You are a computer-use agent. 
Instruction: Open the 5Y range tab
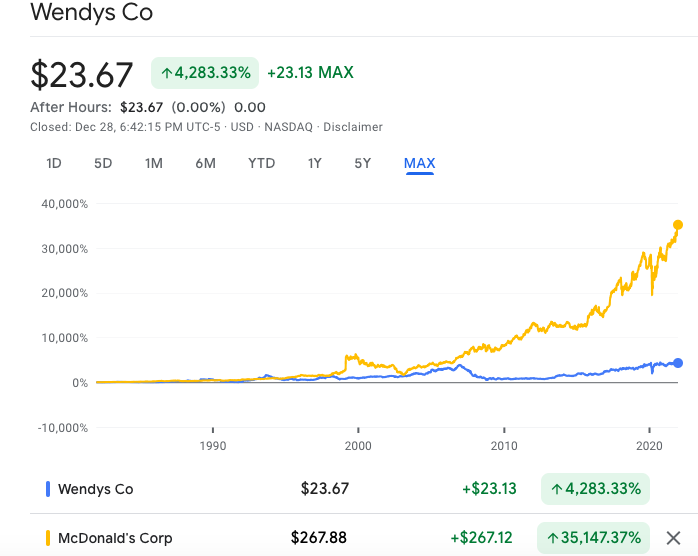362,163
